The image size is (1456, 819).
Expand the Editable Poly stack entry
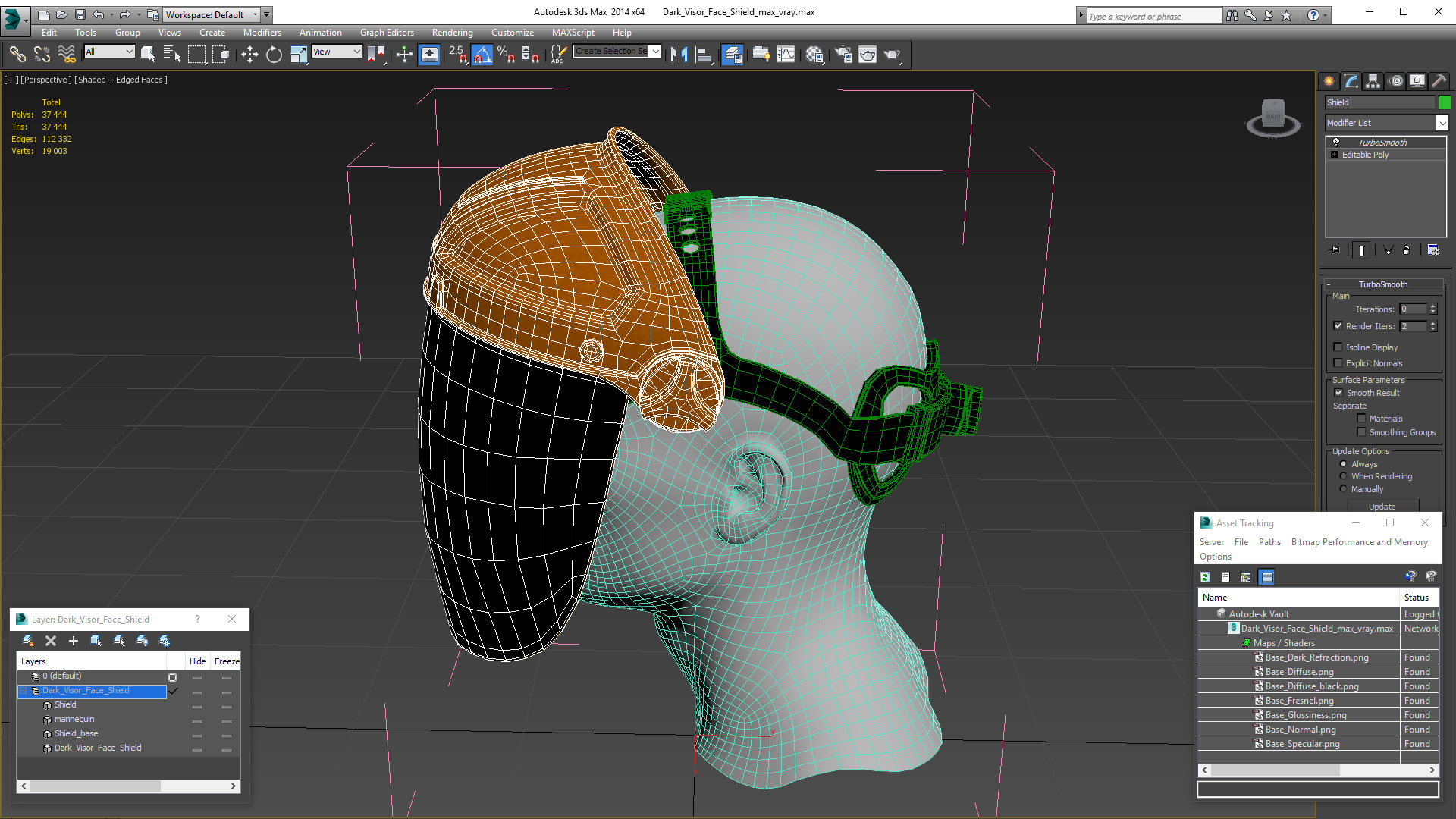pyautogui.click(x=1335, y=155)
